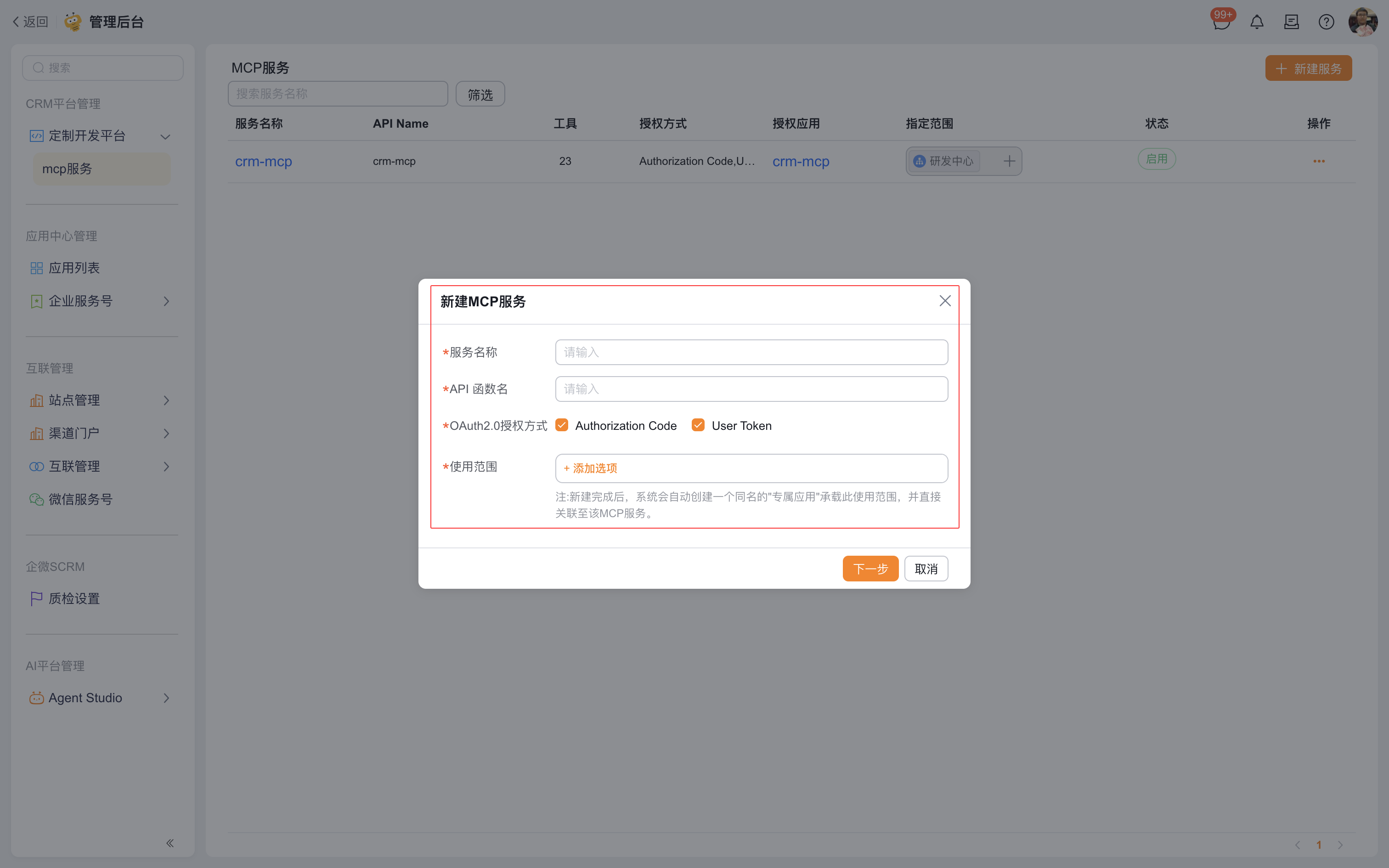1389x868 pixels.
Task: Click the 下一步 button
Action: click(870, 569)
